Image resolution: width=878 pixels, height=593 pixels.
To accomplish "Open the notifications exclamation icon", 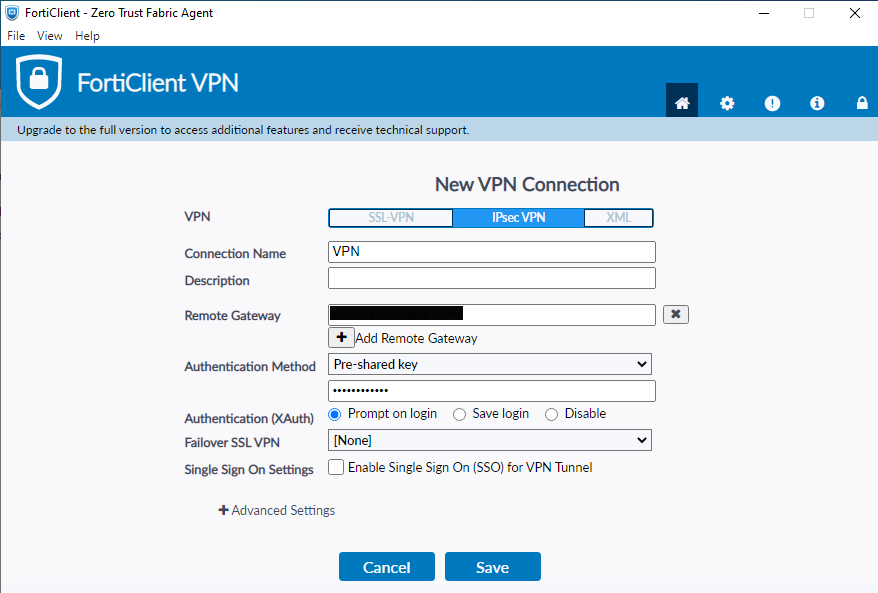I will point(772,103).
